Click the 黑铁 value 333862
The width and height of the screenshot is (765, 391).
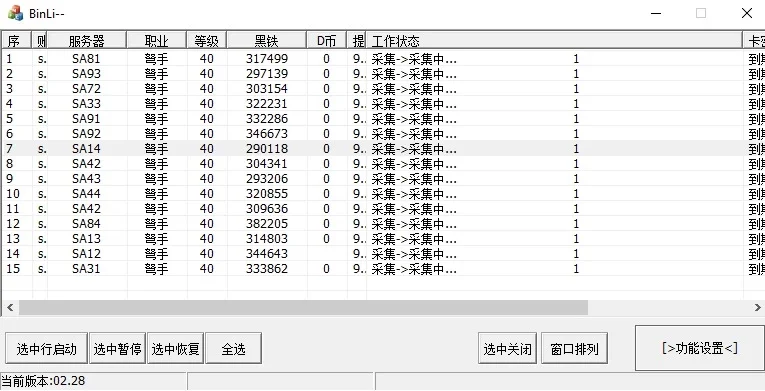click(267, 268)
